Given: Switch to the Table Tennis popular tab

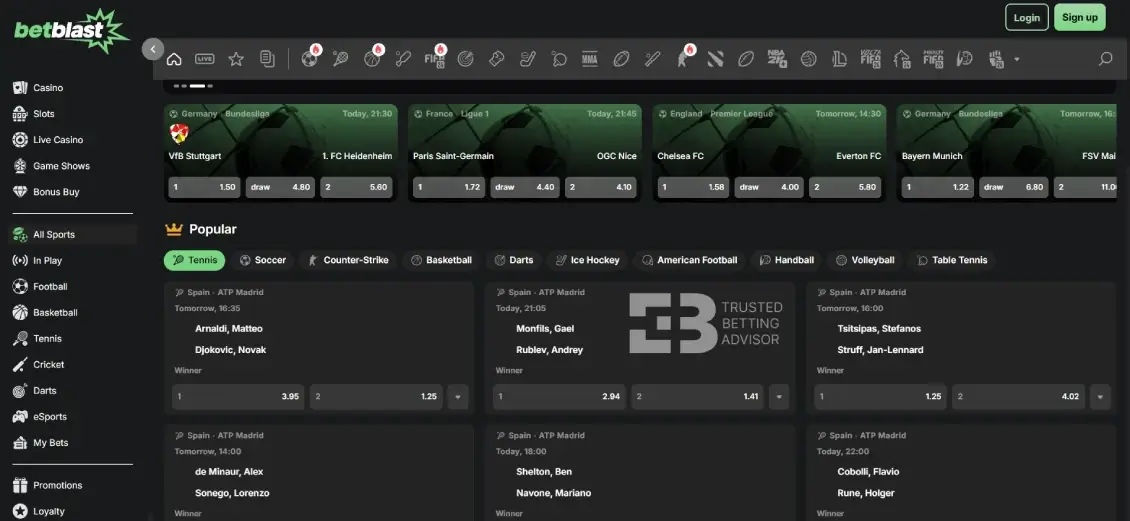Looking at the screenshot, I should [x=951, y=260].
